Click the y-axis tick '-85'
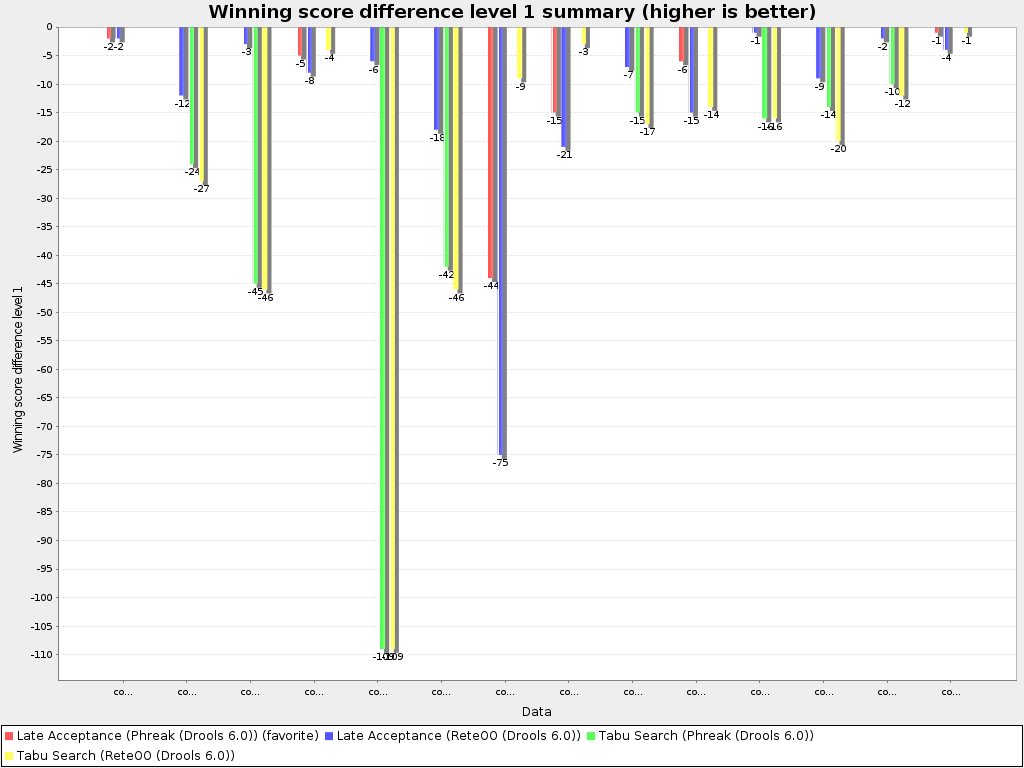 click(44, 512)
